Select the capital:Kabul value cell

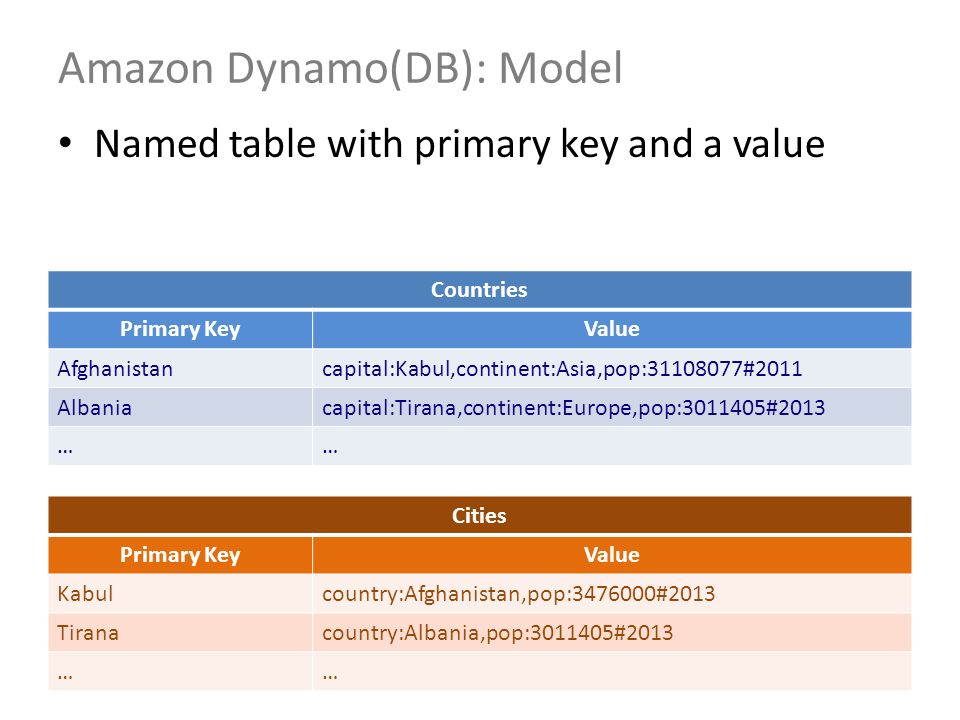612,369
